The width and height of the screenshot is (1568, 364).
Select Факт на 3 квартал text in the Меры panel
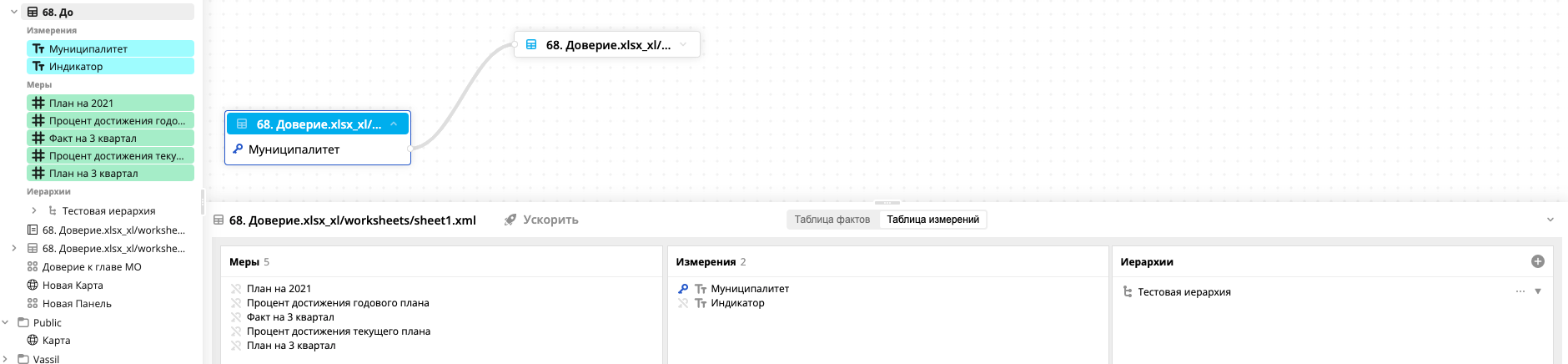click(x=290, y=317)
